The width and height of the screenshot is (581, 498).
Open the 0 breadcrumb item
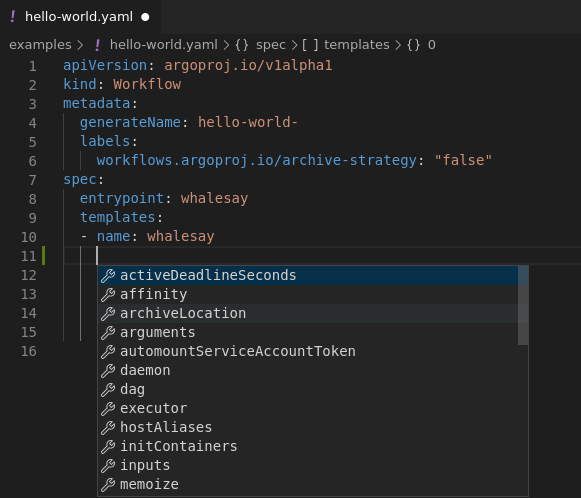pyautogui.click(x=432, y=45)
